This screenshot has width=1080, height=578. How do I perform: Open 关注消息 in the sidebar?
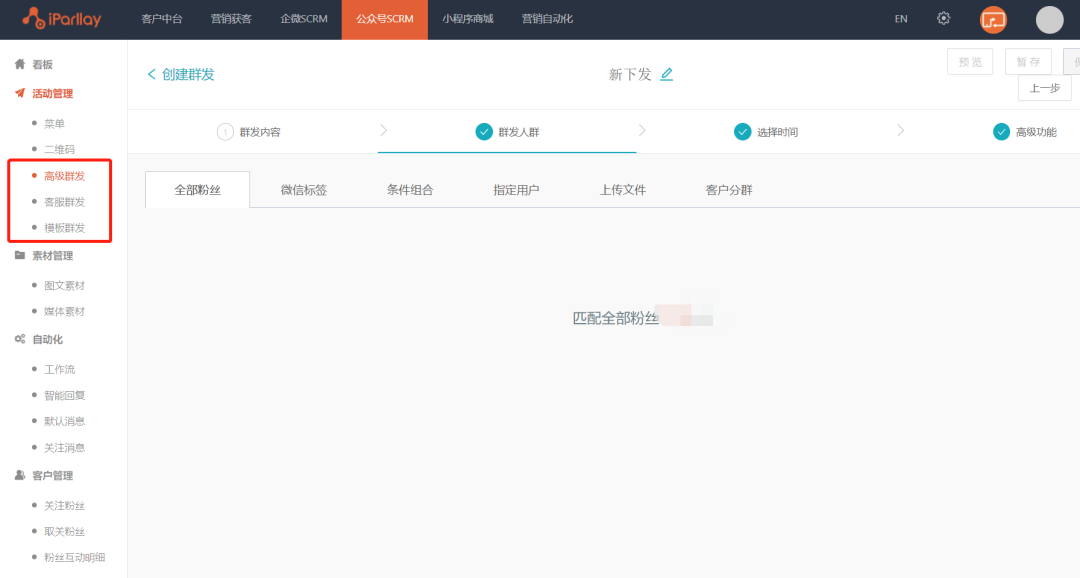65,448
